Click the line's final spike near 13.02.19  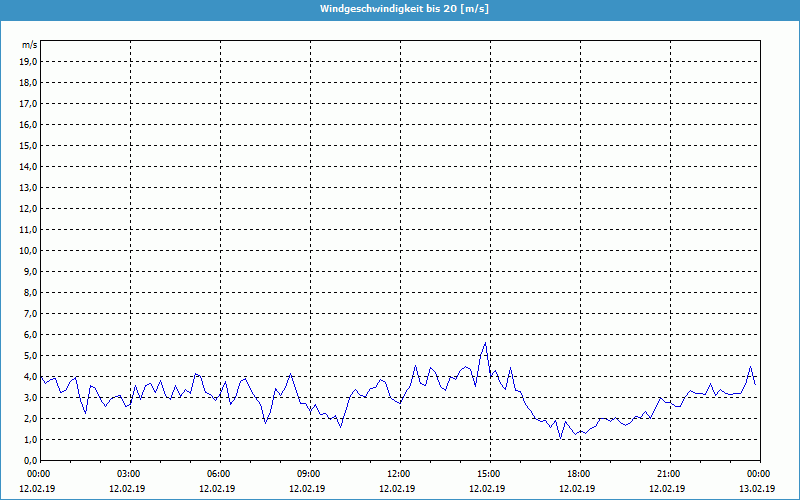751,366
